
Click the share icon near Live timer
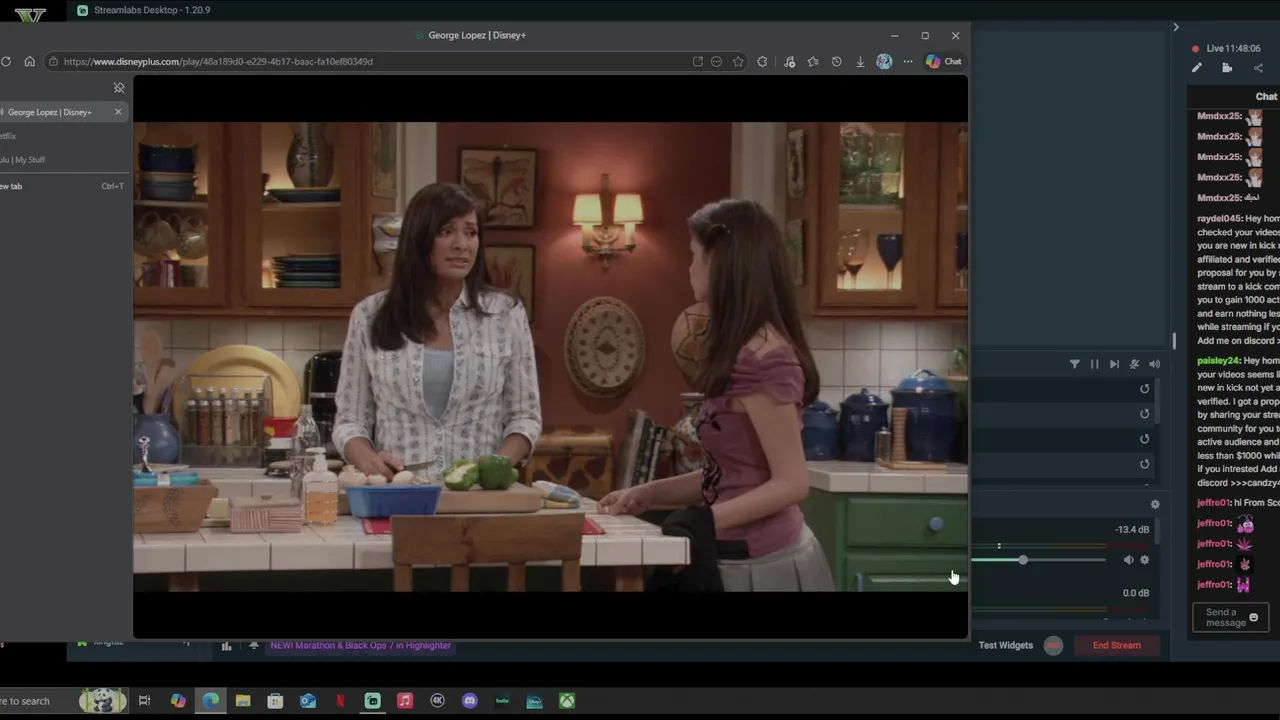pos(1258,68)
